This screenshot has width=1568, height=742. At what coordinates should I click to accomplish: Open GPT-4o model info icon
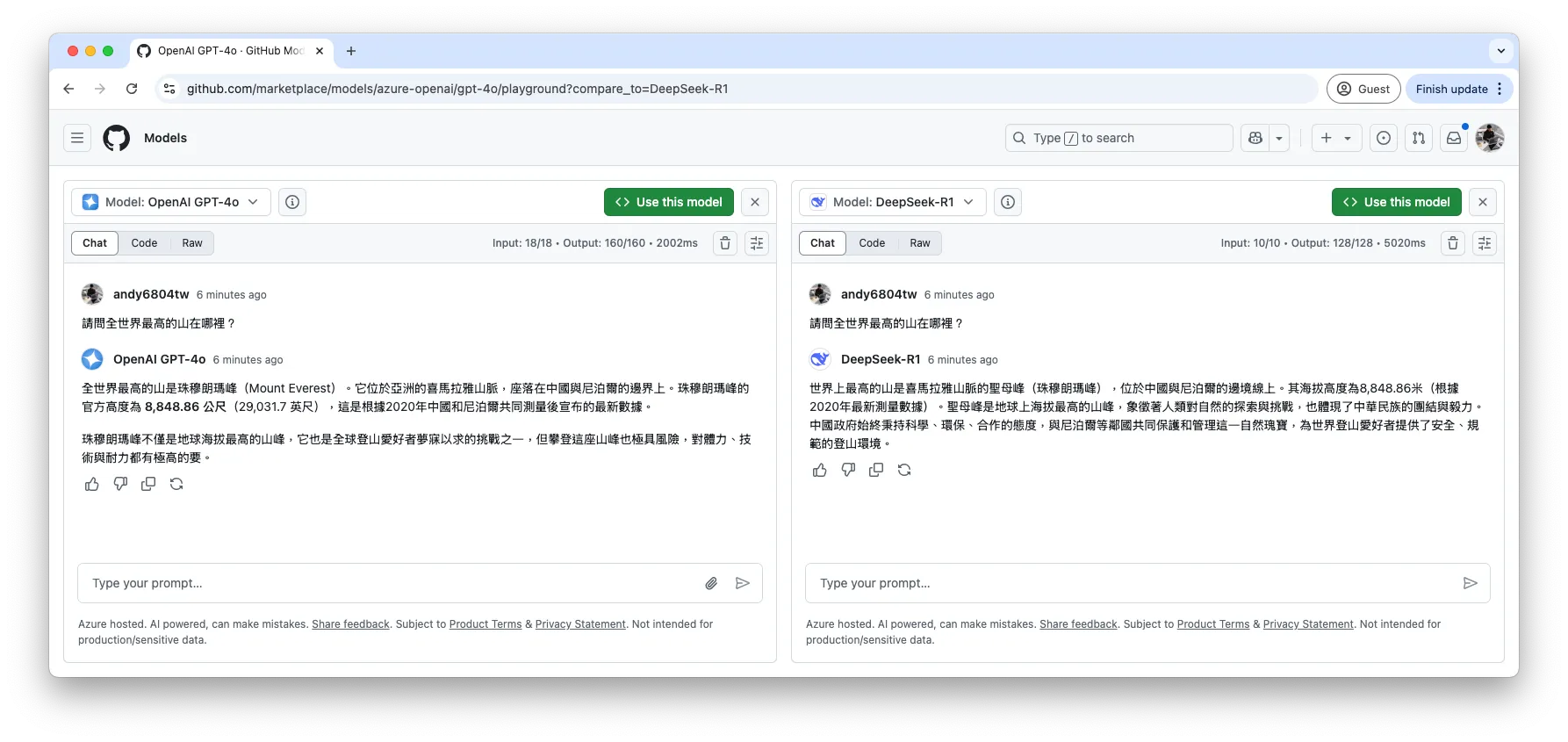292,202
